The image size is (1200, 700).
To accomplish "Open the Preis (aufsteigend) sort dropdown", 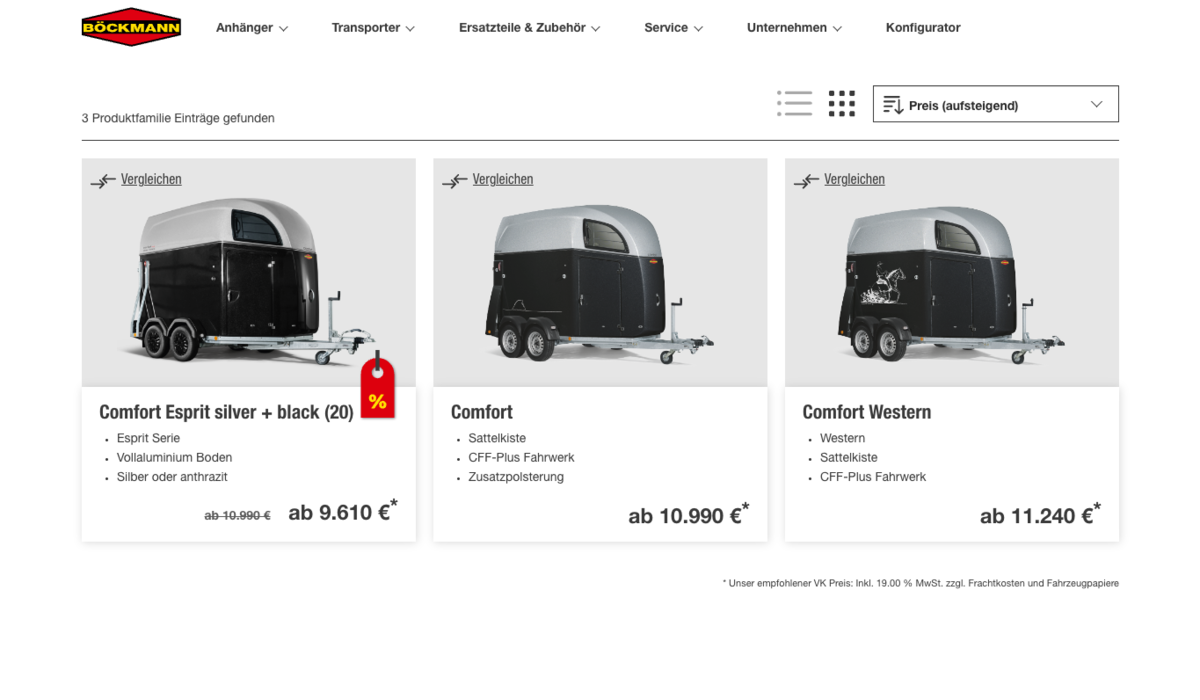I will pos(995,105).
